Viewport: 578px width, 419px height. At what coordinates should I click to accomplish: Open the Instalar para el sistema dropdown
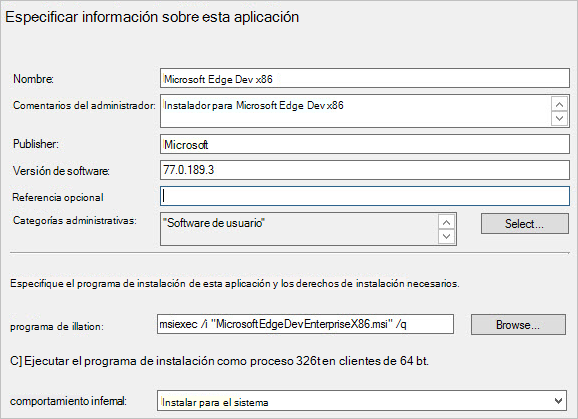[362, 401]
